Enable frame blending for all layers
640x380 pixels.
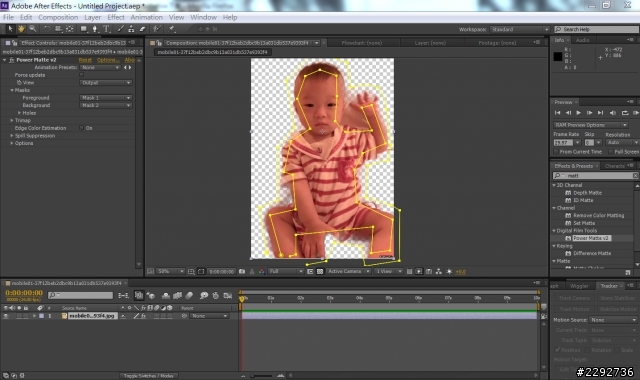[x=177, y=295]
